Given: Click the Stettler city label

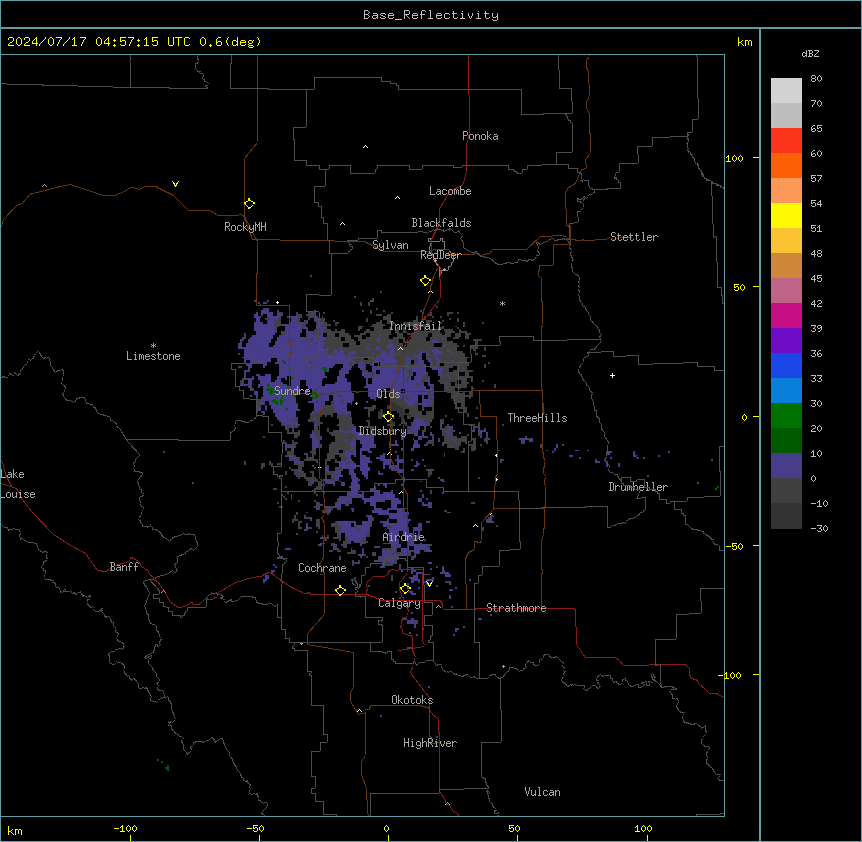Looking at the screenshot, I should pyautogui.click(x=634, y=237).
